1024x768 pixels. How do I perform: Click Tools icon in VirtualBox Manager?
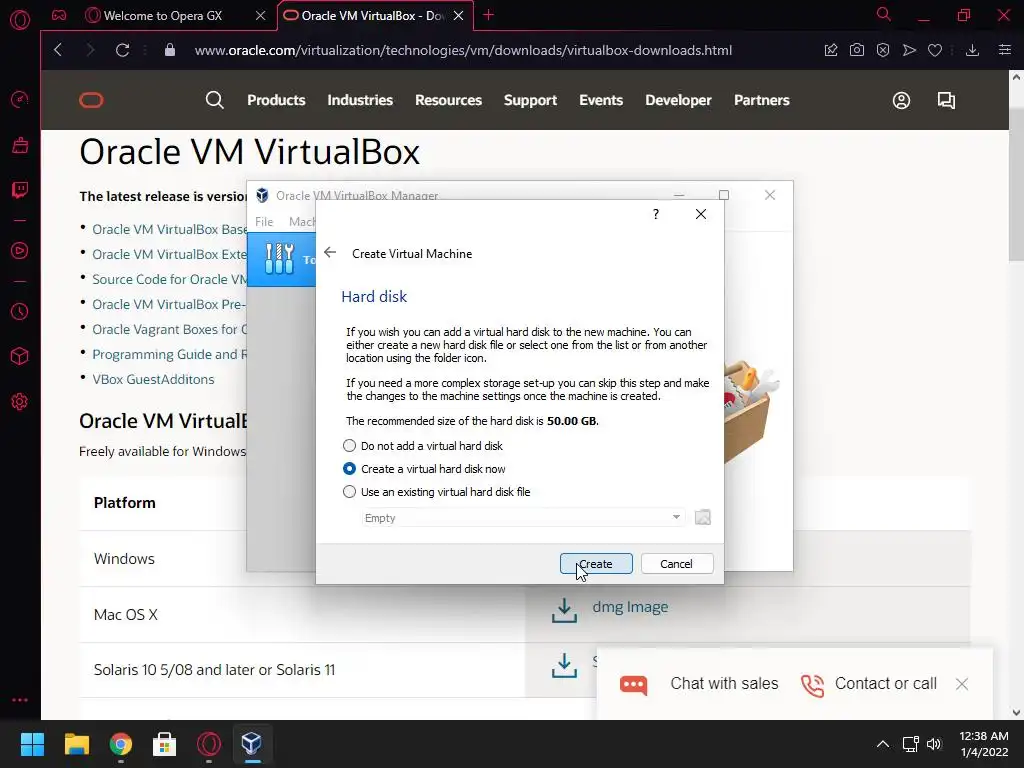(x=280, y=259)
